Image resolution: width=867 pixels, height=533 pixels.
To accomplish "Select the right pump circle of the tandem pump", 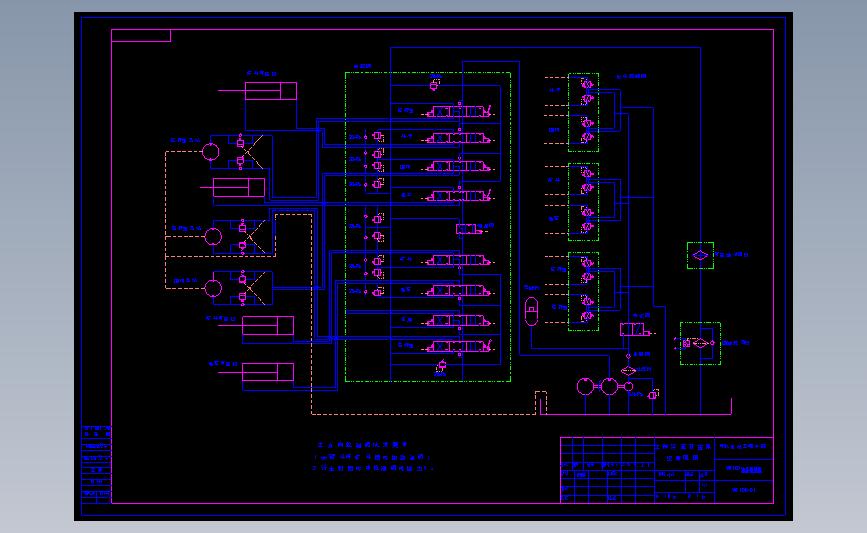I will (x=609, y=386).
